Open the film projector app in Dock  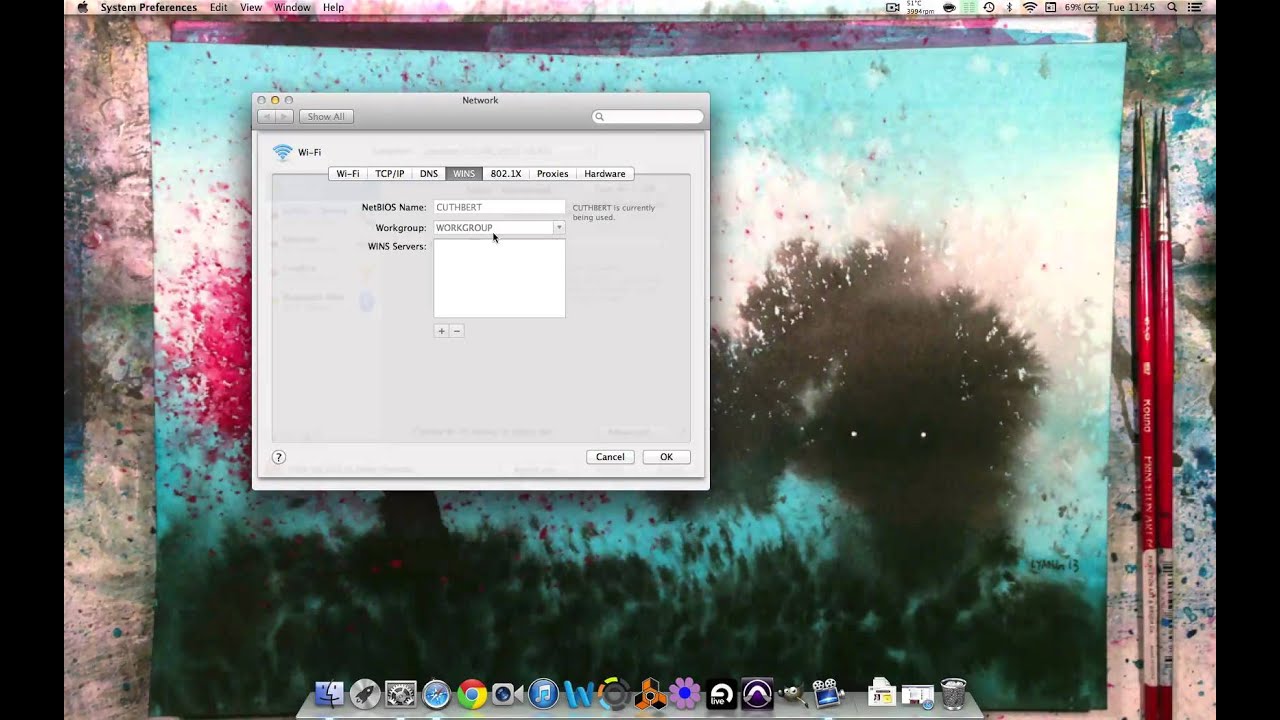tap(827, 693)
